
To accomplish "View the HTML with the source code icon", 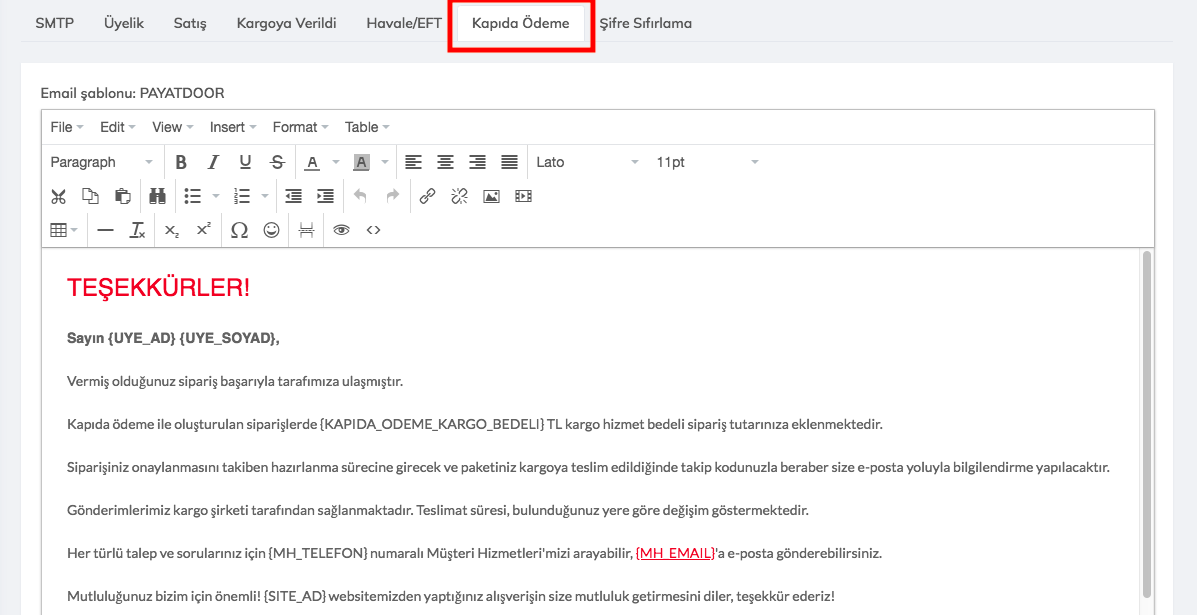I will point(372,230).
